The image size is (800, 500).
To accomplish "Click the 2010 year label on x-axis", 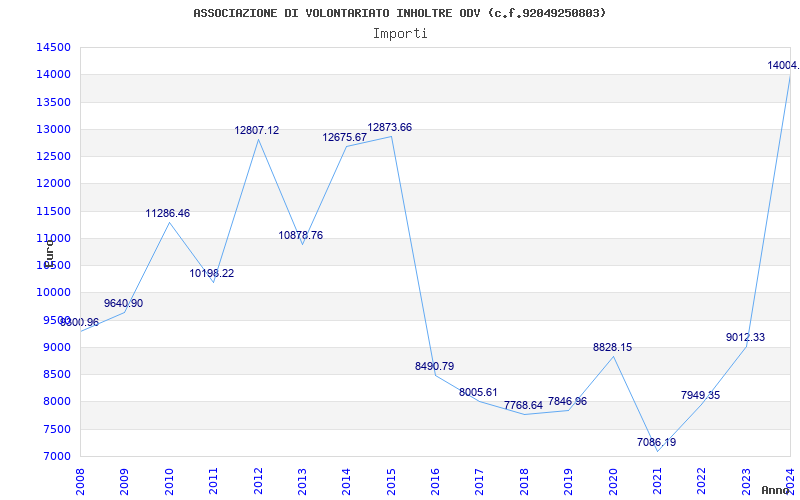I will [x=169, y=481].
